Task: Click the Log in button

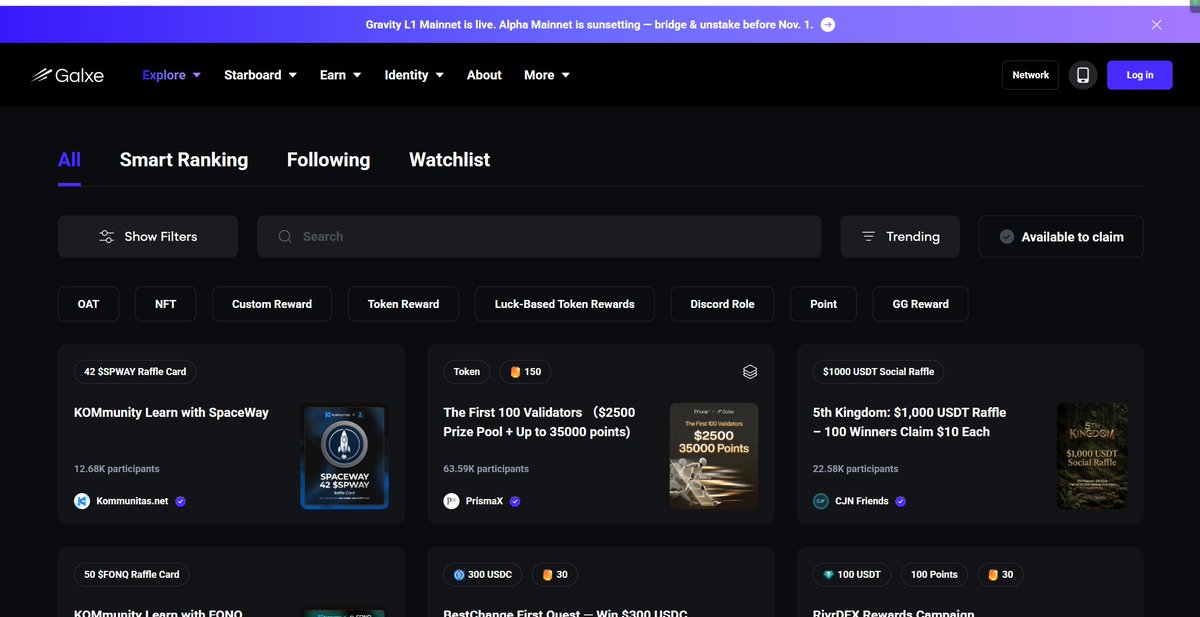Action: tap(1140, 75)
